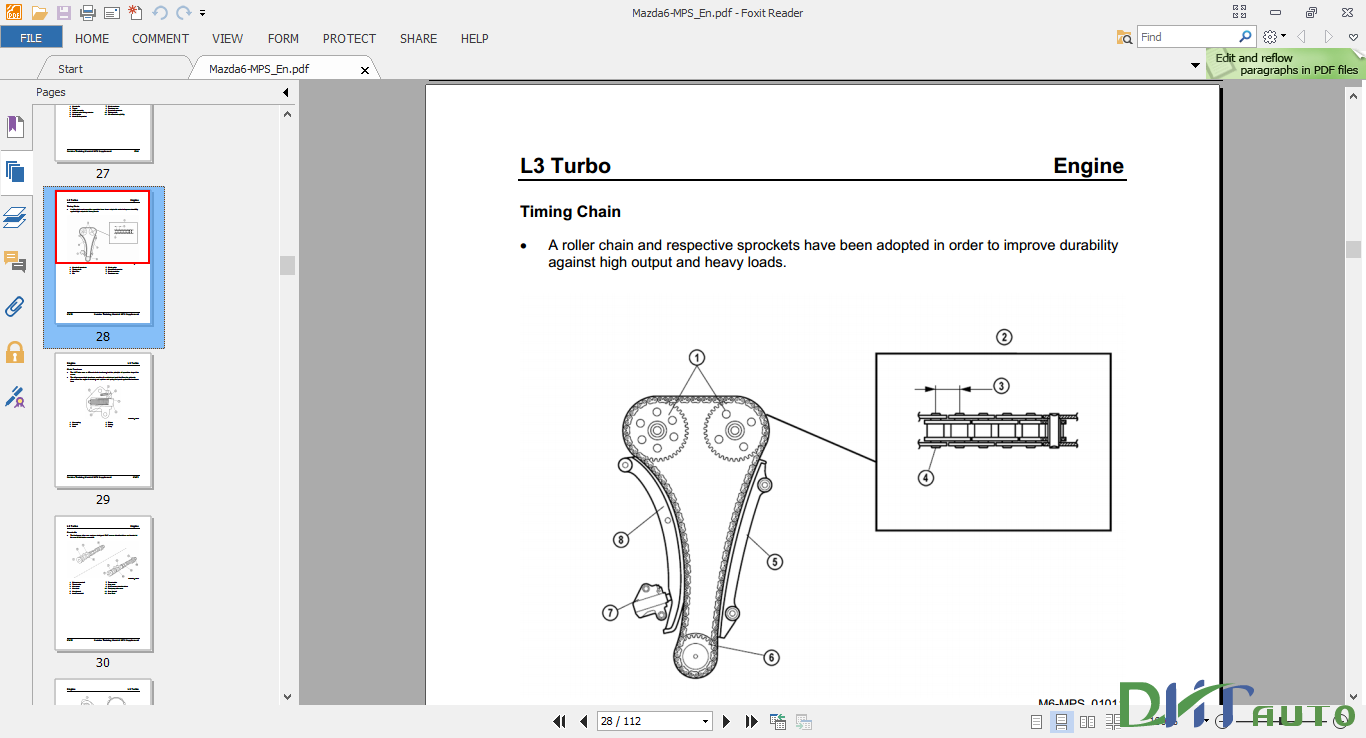Create a new PDF with the starred page icon
The image size is (1366, 738).
pos(136,13)
